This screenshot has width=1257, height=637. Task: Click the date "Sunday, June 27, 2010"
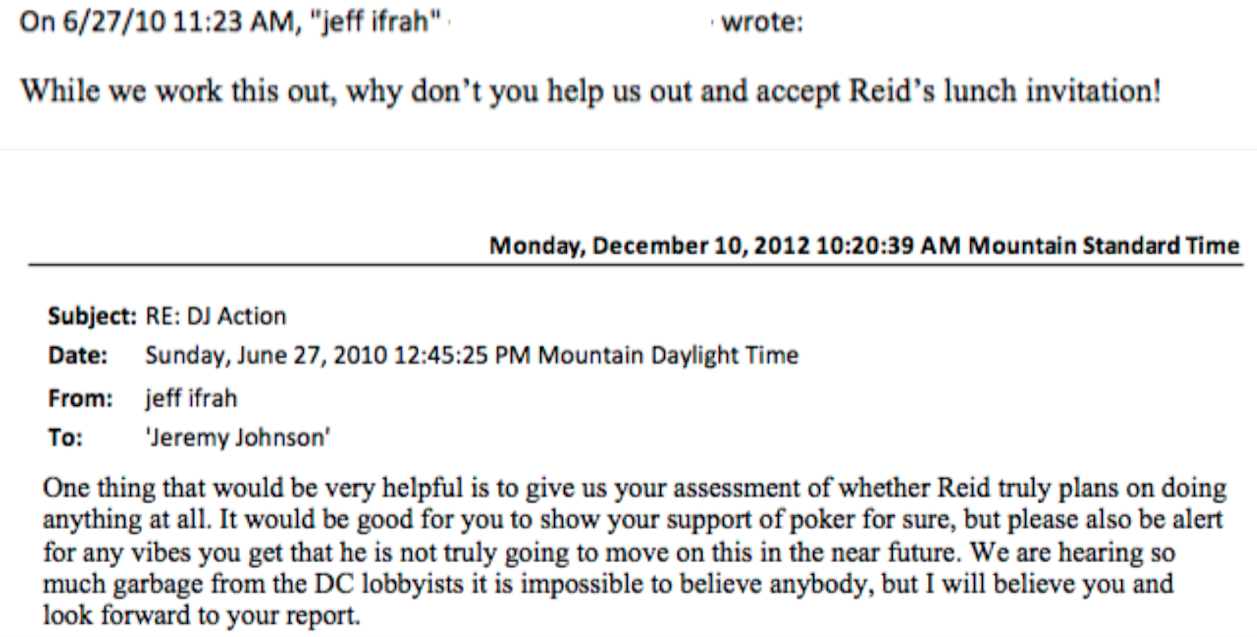click(242, 355)
